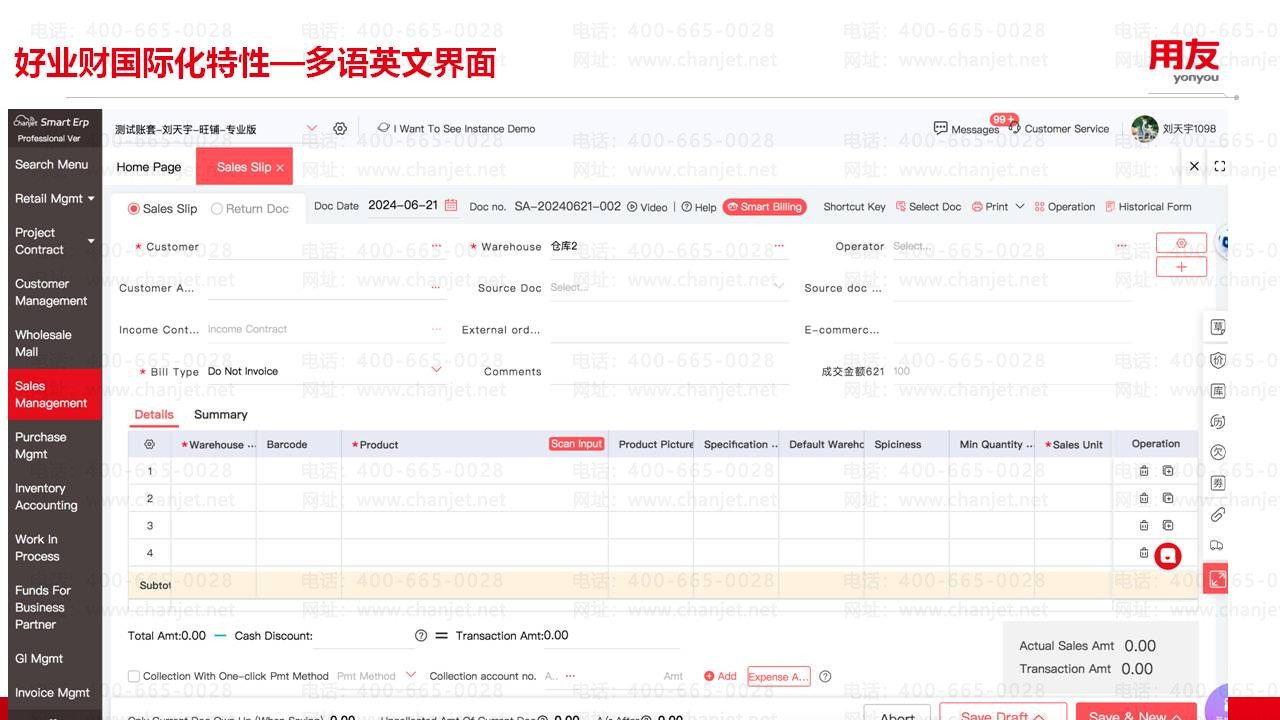This screenshot has height=720, width=1280.
Task: Open the user avatar for 刘天宇1098
Action: tap(1145, 128)
